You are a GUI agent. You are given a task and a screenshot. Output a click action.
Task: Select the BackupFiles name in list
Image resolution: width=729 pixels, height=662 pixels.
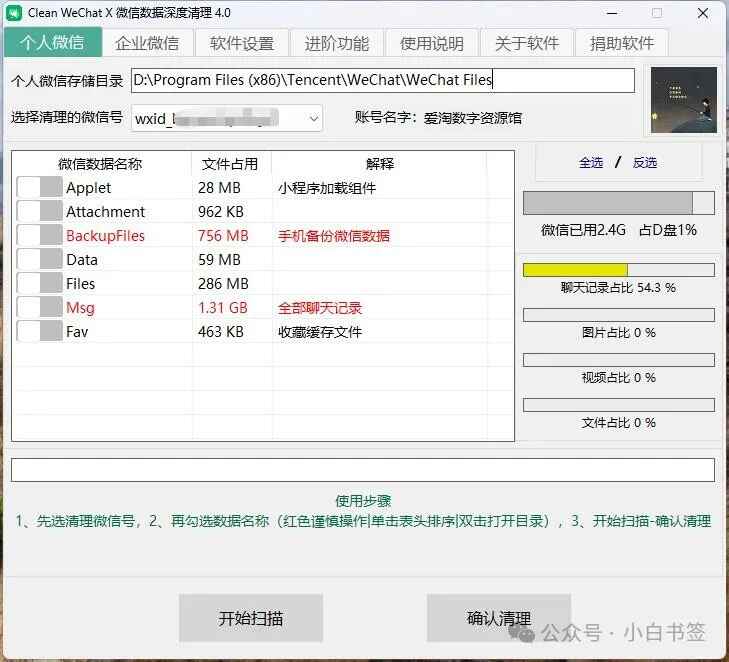point(106,236)
